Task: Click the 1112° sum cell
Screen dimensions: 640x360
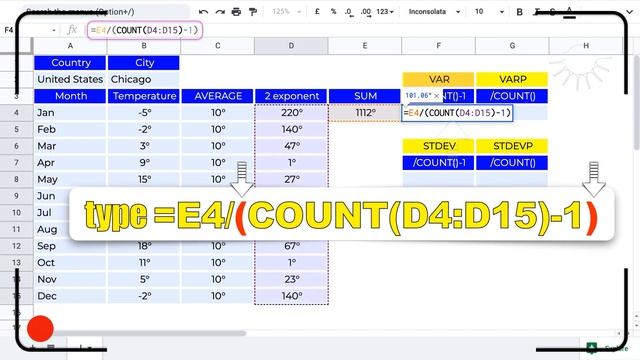Action: click(x=365, y=113)
